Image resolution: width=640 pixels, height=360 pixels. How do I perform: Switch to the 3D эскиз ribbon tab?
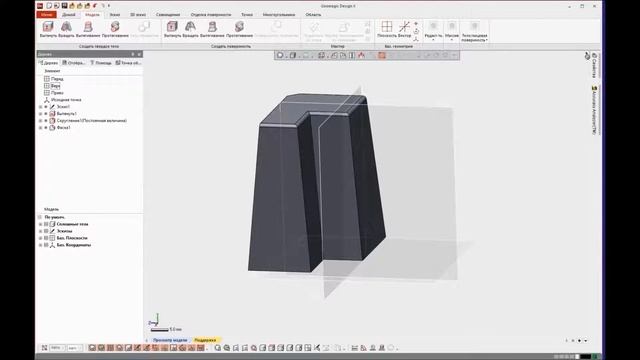pos(138,15)
